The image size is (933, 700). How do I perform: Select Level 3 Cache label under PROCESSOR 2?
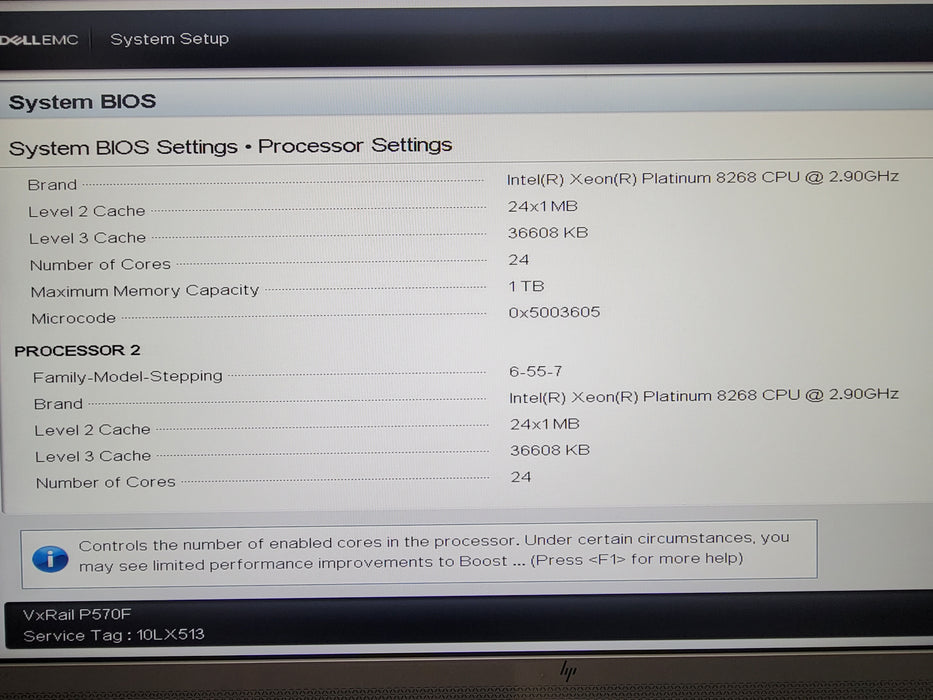pos(93,457)
